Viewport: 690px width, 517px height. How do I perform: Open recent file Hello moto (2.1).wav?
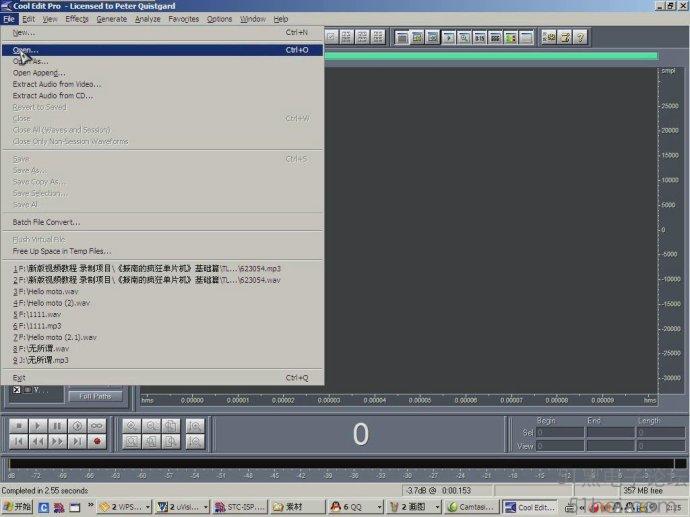point(162,337)
